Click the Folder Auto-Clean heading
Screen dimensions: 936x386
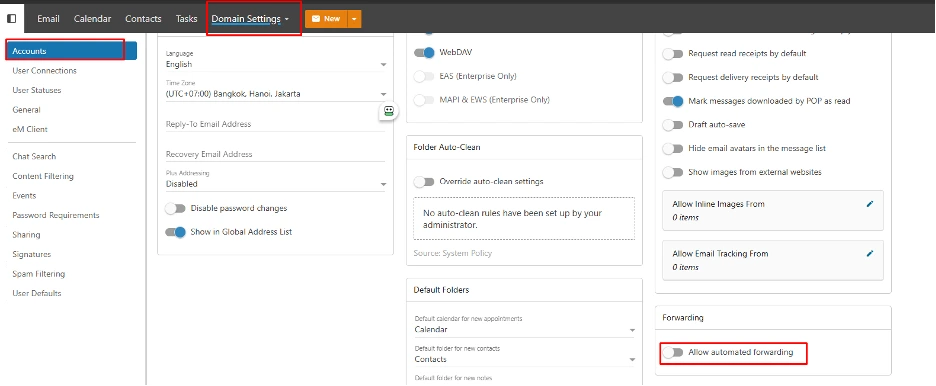447,147
